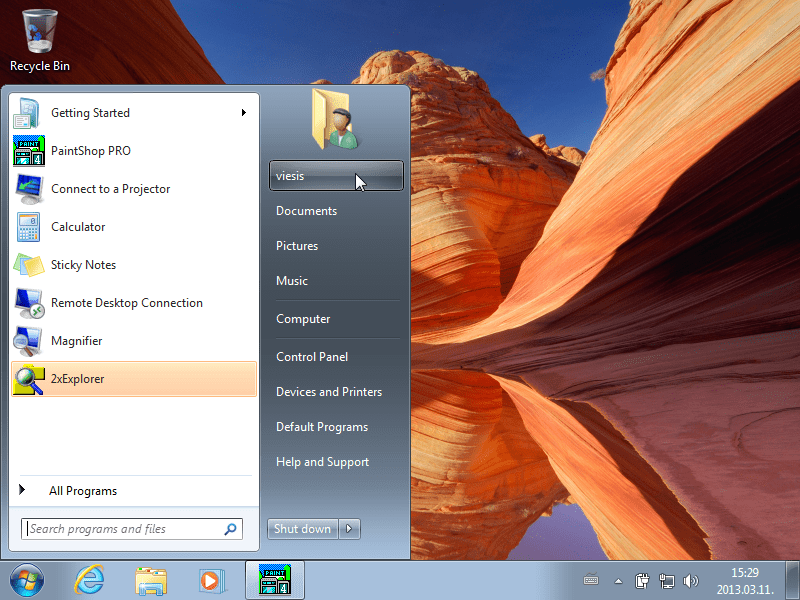This screenshot has width=800, height=600.
Task: Open Windows Explorer from the taskbar
Action: click(x=151, y=581)
